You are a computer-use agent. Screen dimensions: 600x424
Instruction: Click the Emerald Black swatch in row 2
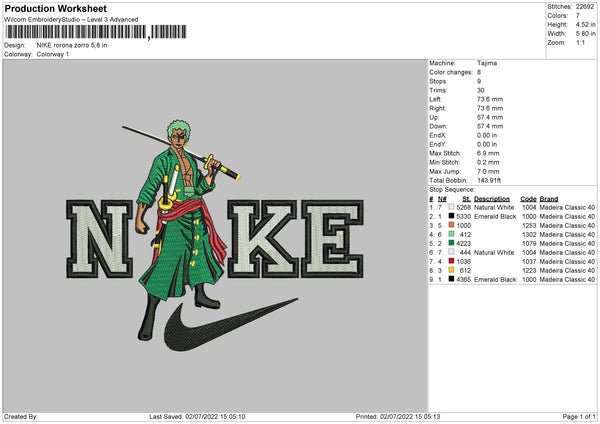(x=451, y=216)
